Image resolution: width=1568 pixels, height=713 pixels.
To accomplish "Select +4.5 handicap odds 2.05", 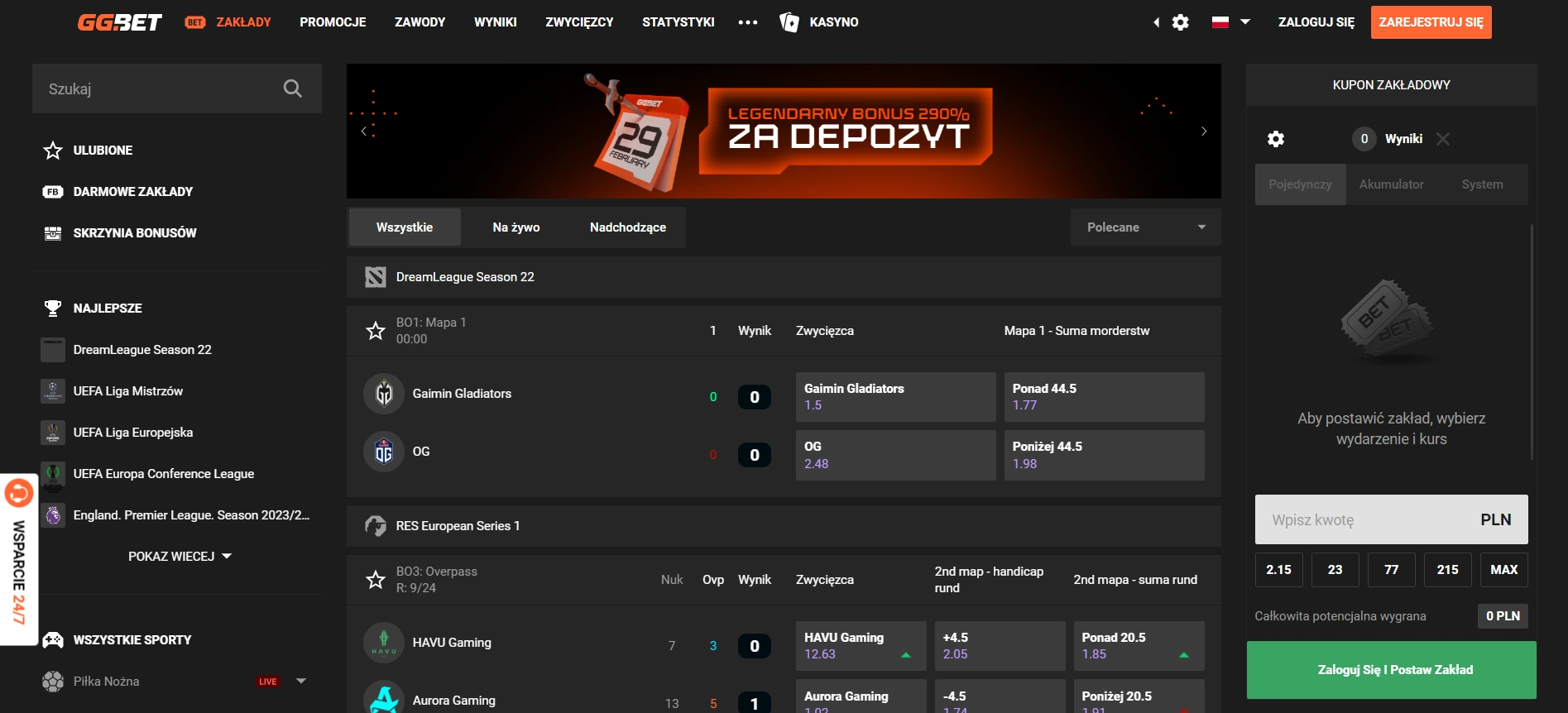I will coord(1000,646).
